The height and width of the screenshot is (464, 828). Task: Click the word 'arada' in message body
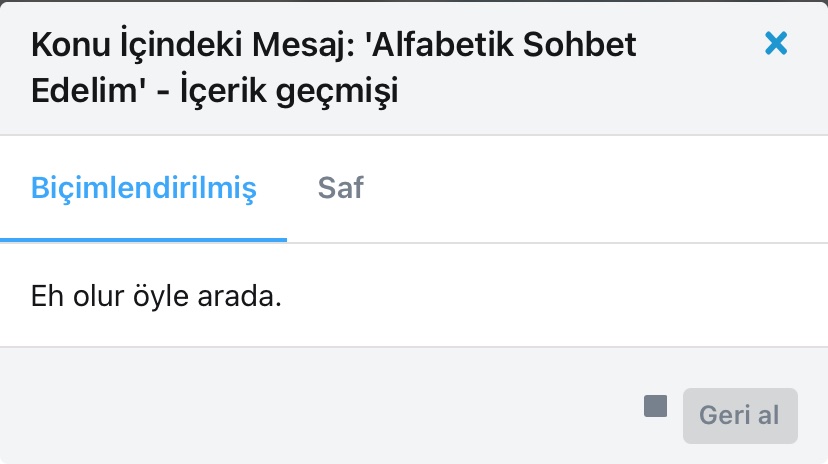(241, 296)
